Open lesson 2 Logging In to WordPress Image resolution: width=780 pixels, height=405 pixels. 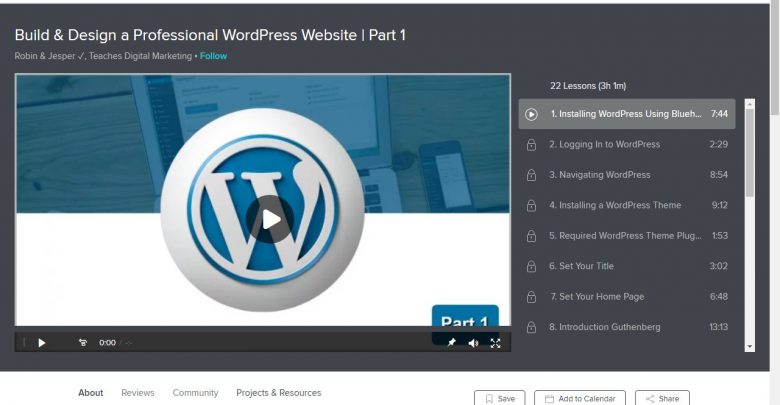[627, 144]
